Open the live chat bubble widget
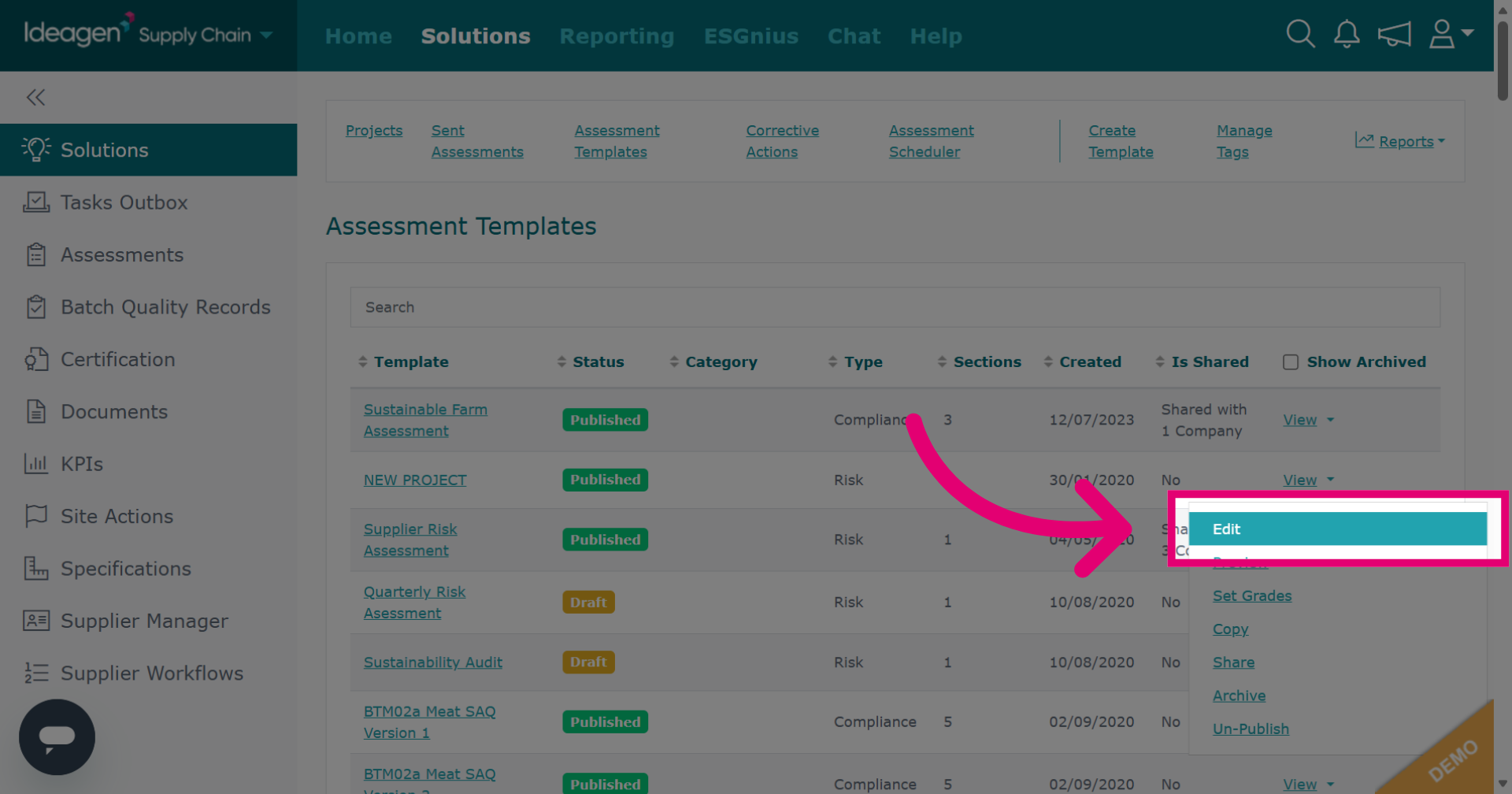This screenshot has width=1512, height=794. click(x=57, y=736)
